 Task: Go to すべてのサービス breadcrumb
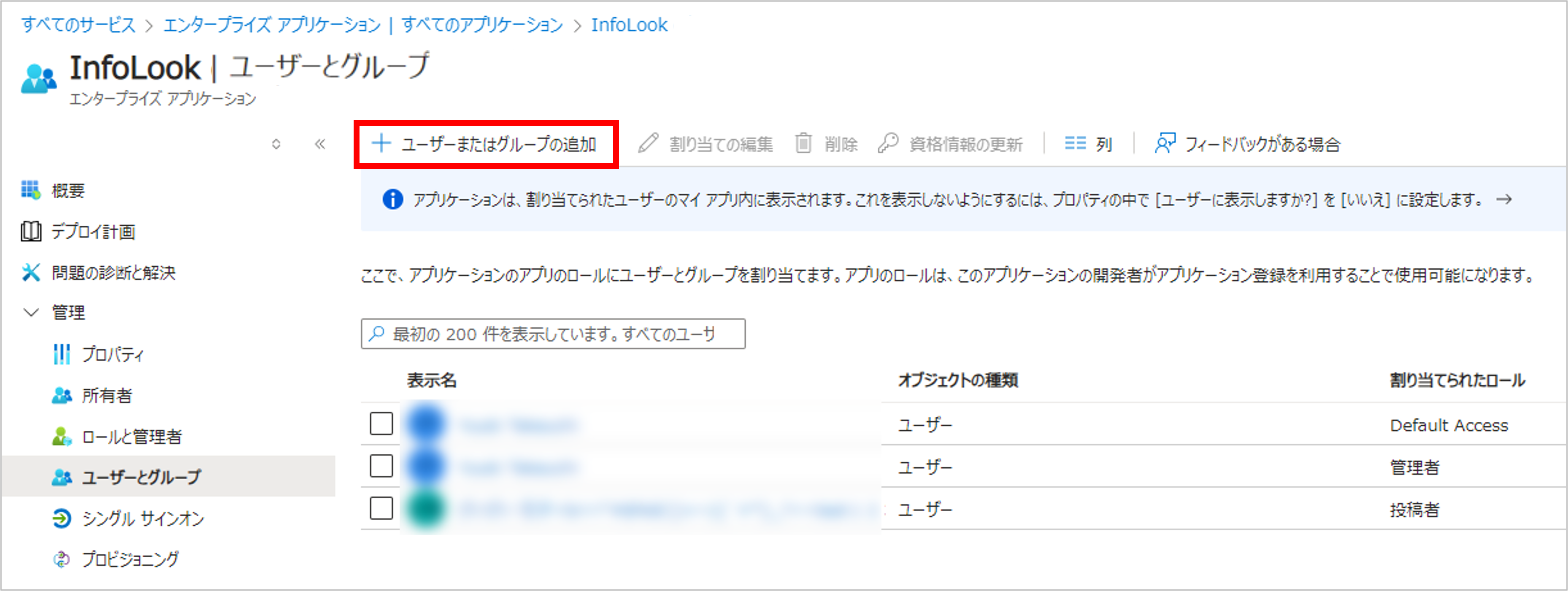coord(78,25)
